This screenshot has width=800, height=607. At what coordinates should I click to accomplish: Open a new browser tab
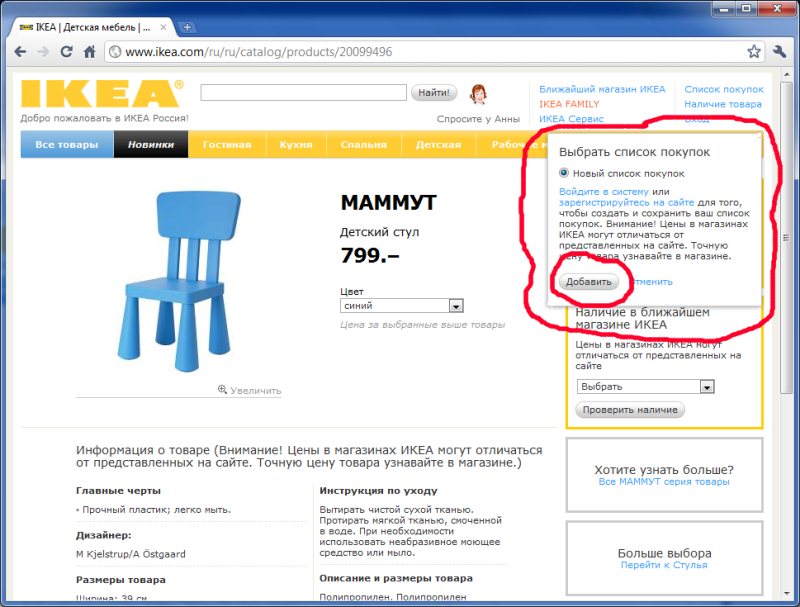[x=188, y=27]
